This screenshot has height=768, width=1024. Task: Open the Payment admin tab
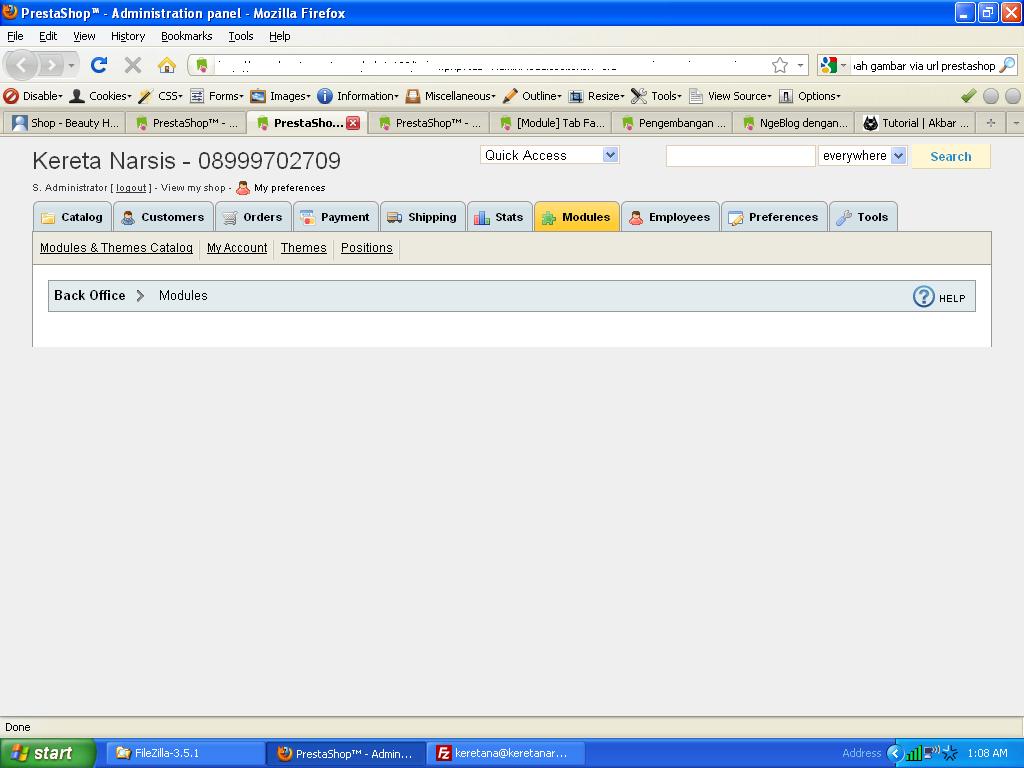(x=336, y=217)
